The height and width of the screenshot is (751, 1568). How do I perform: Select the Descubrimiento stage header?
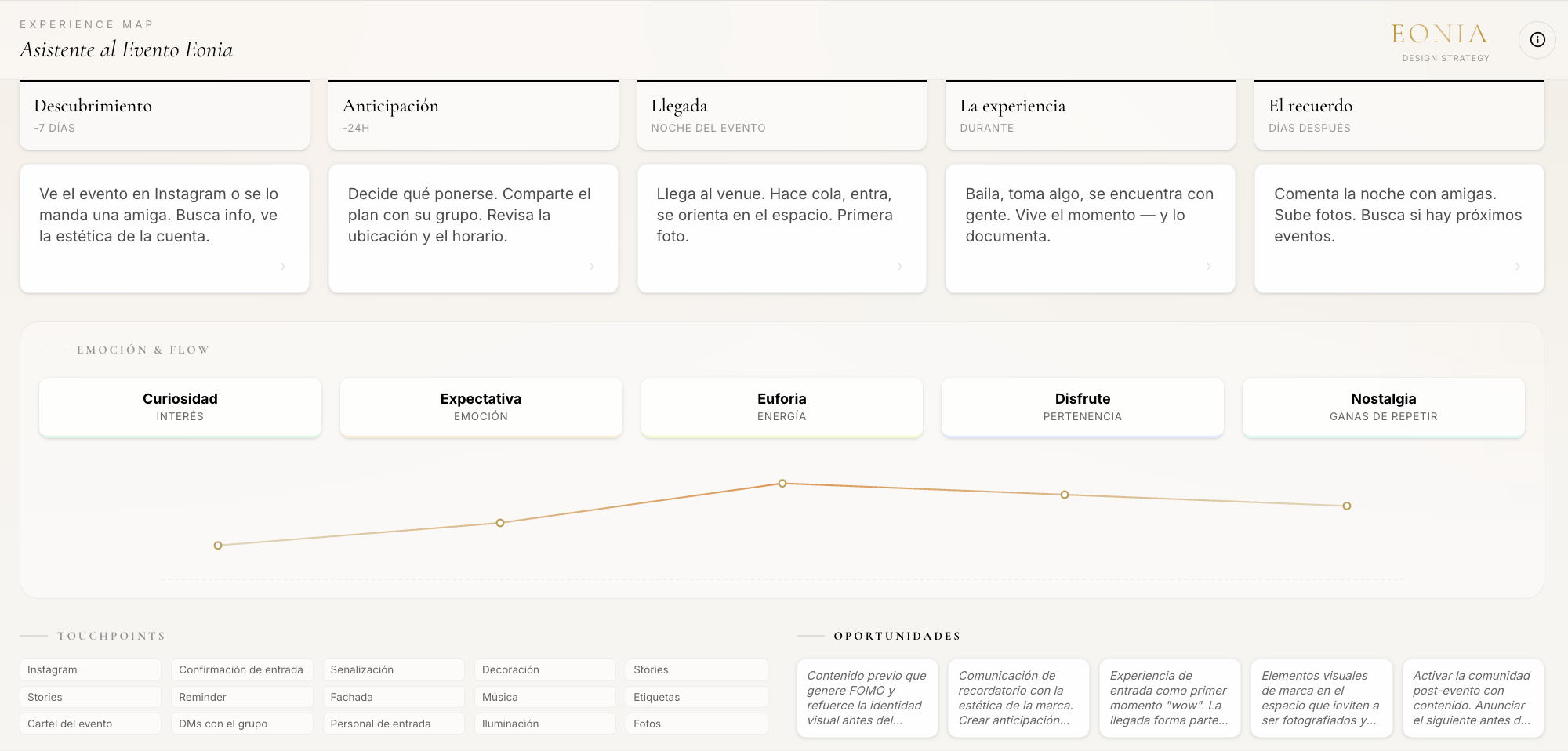pos(165,114)
